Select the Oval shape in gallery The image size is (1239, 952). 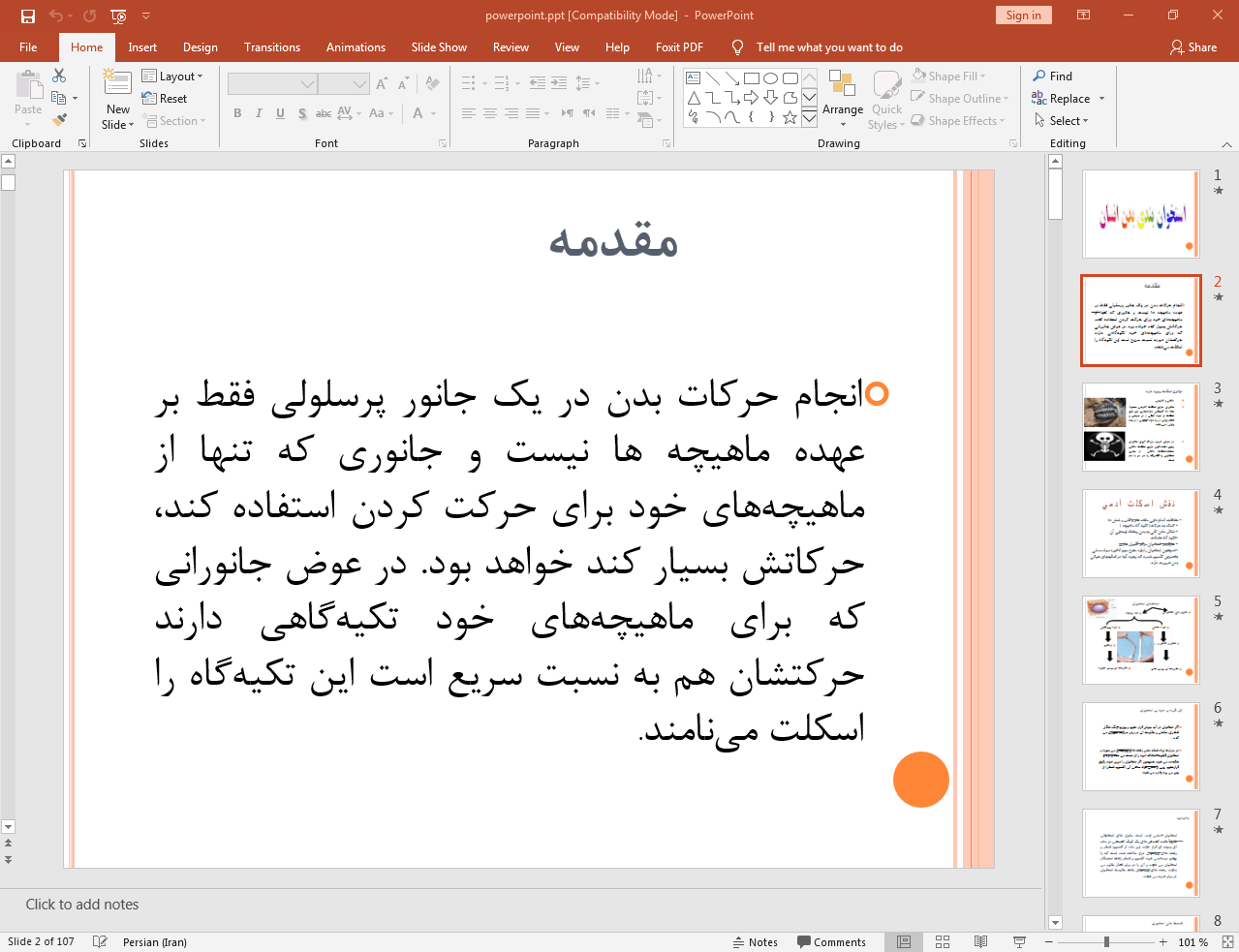tap(770, 78)
